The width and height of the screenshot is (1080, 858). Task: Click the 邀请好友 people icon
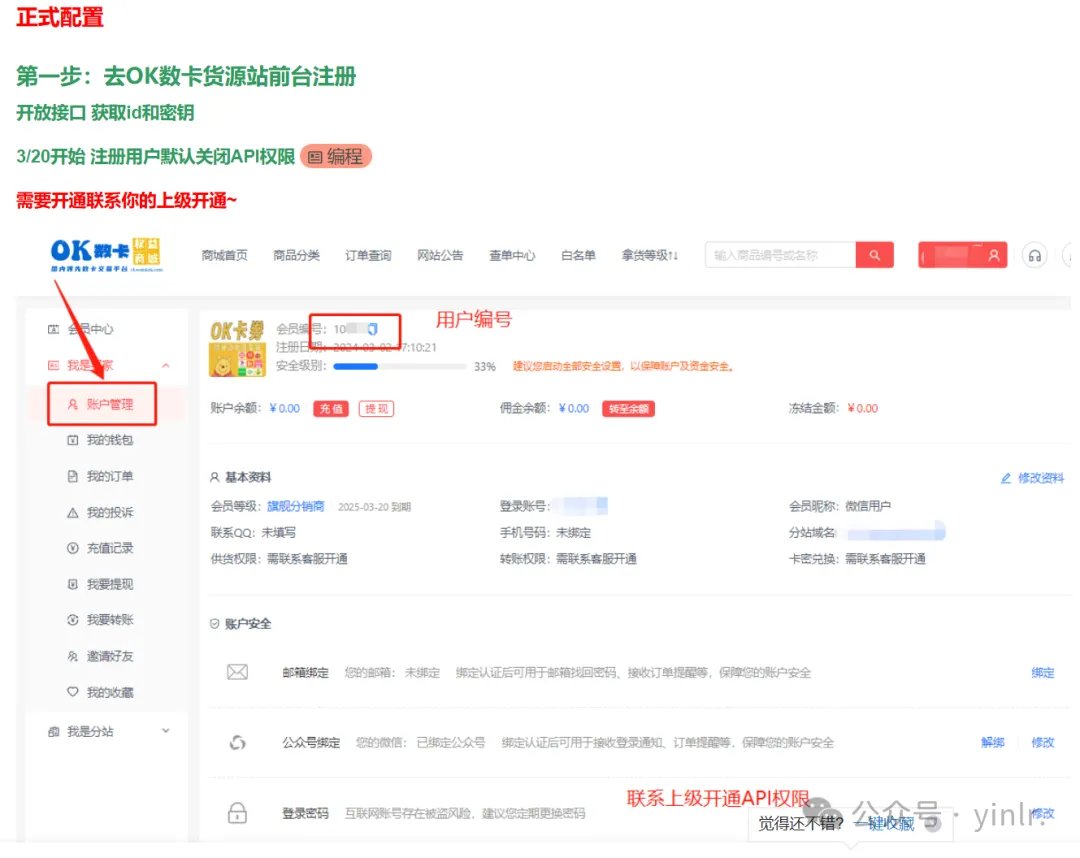coord(72,656)
